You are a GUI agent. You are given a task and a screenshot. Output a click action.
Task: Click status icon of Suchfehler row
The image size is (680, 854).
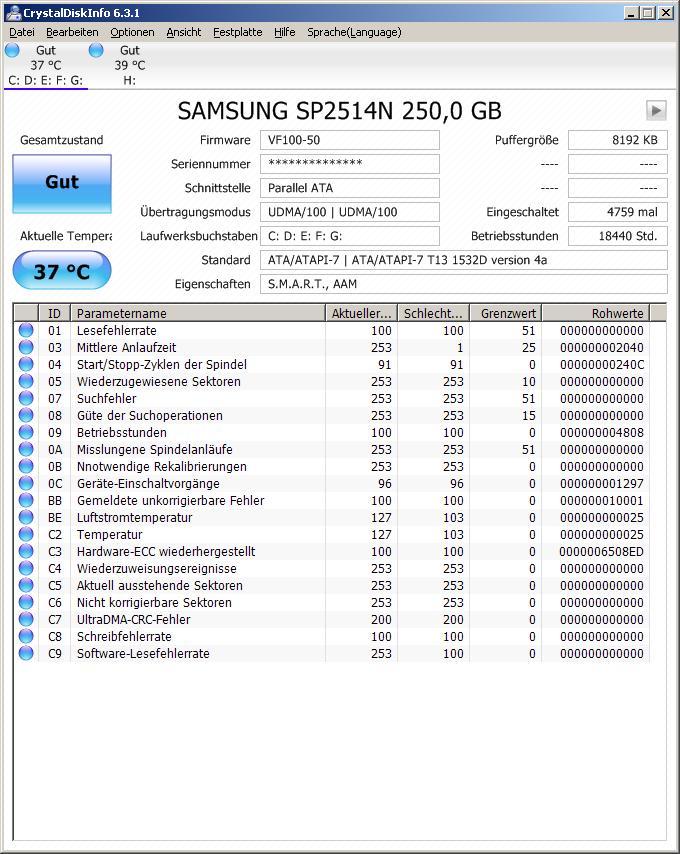coord(26,398)
